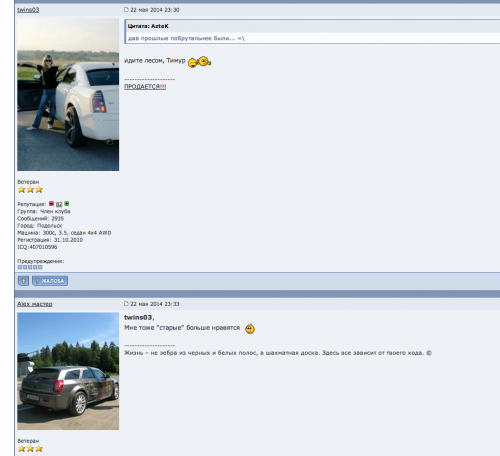
Task: Click post icon beside 23:30 timestamp
Action: point(126,10)
